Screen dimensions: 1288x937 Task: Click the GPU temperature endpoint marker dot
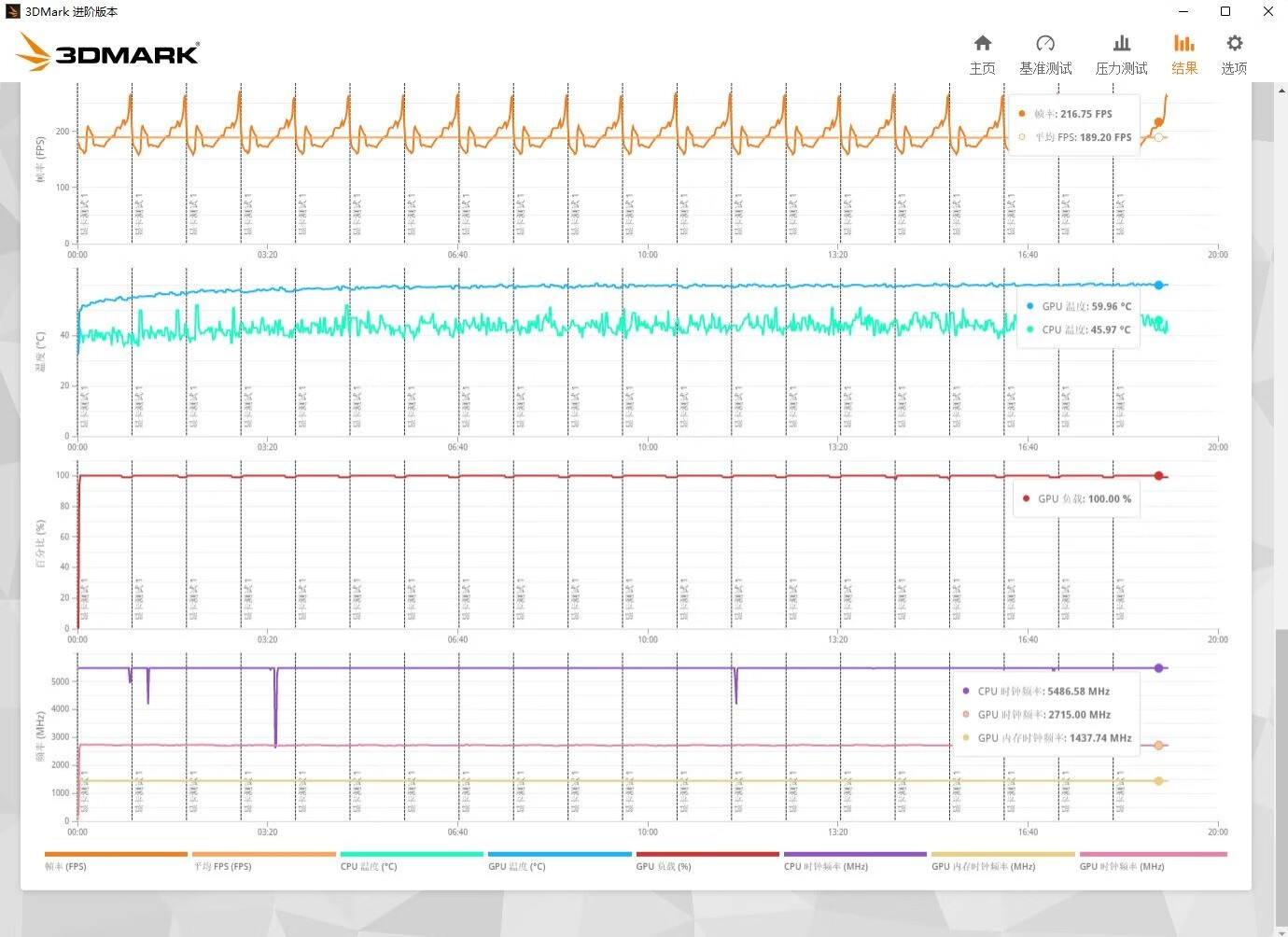(x=1158, y=285)
